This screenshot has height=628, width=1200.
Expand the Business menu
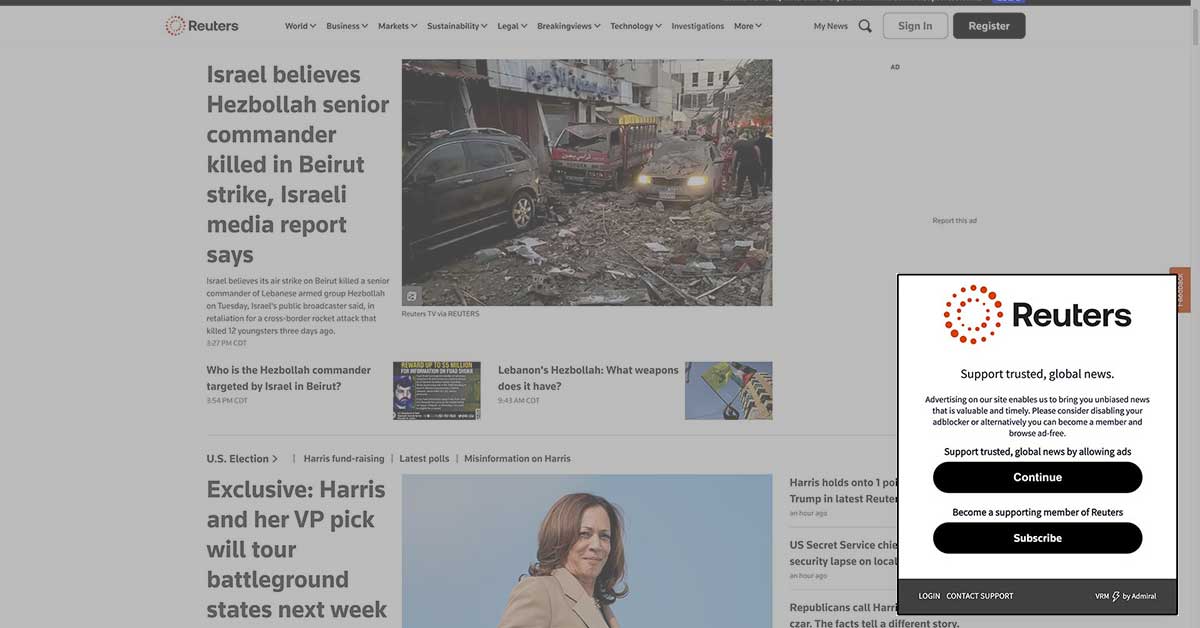click(347, 26)
